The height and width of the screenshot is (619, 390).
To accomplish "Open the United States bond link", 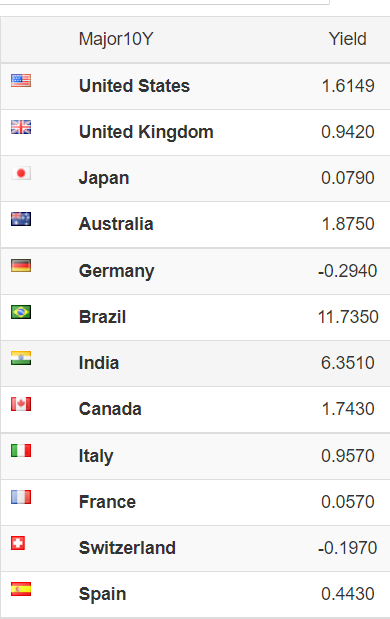I will click(134, 86).
